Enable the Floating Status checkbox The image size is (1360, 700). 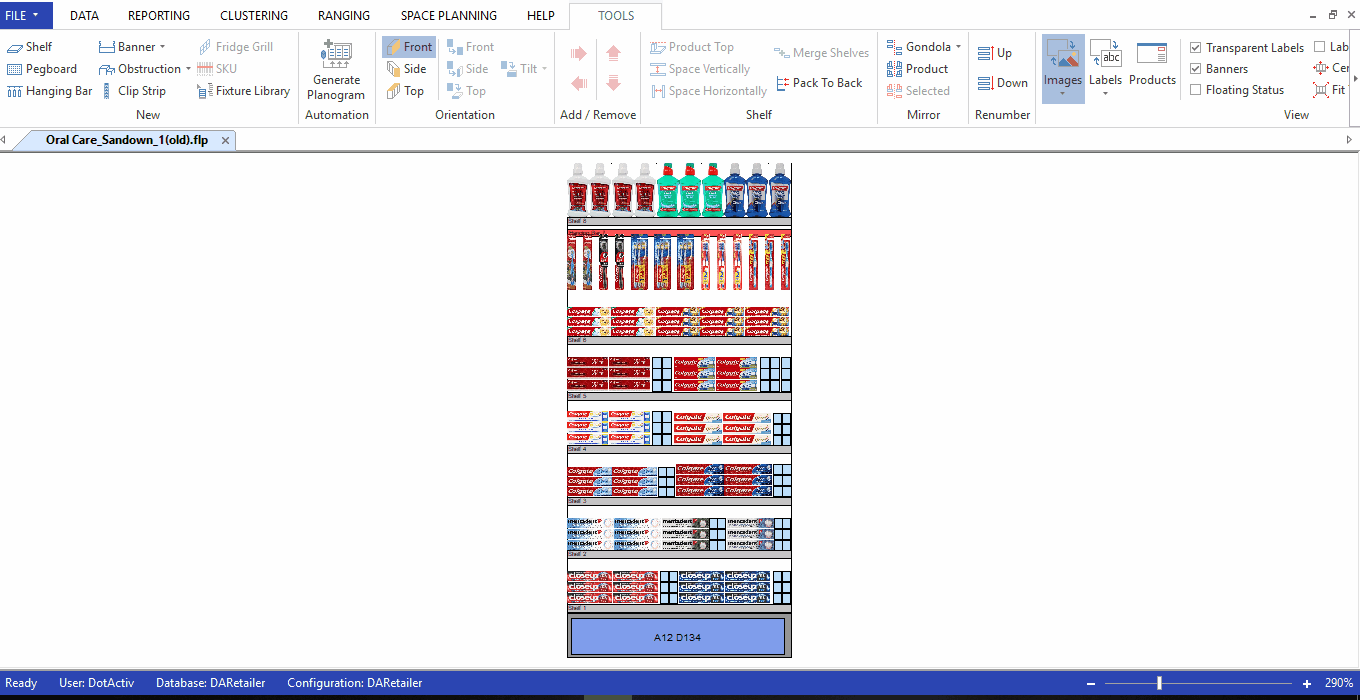[x=1195, y=89]
